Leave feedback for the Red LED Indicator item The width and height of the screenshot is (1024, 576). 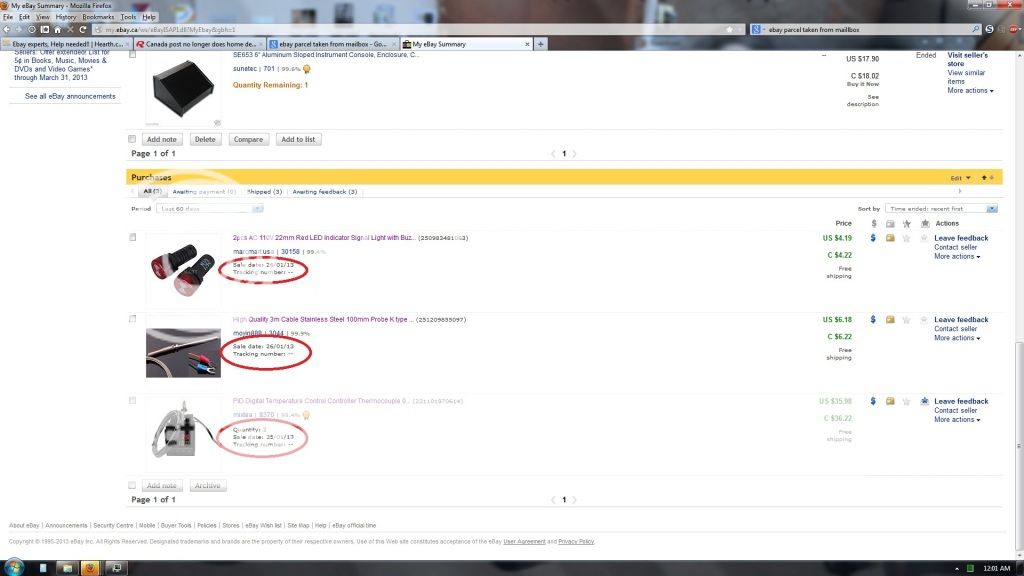point(961,238)
